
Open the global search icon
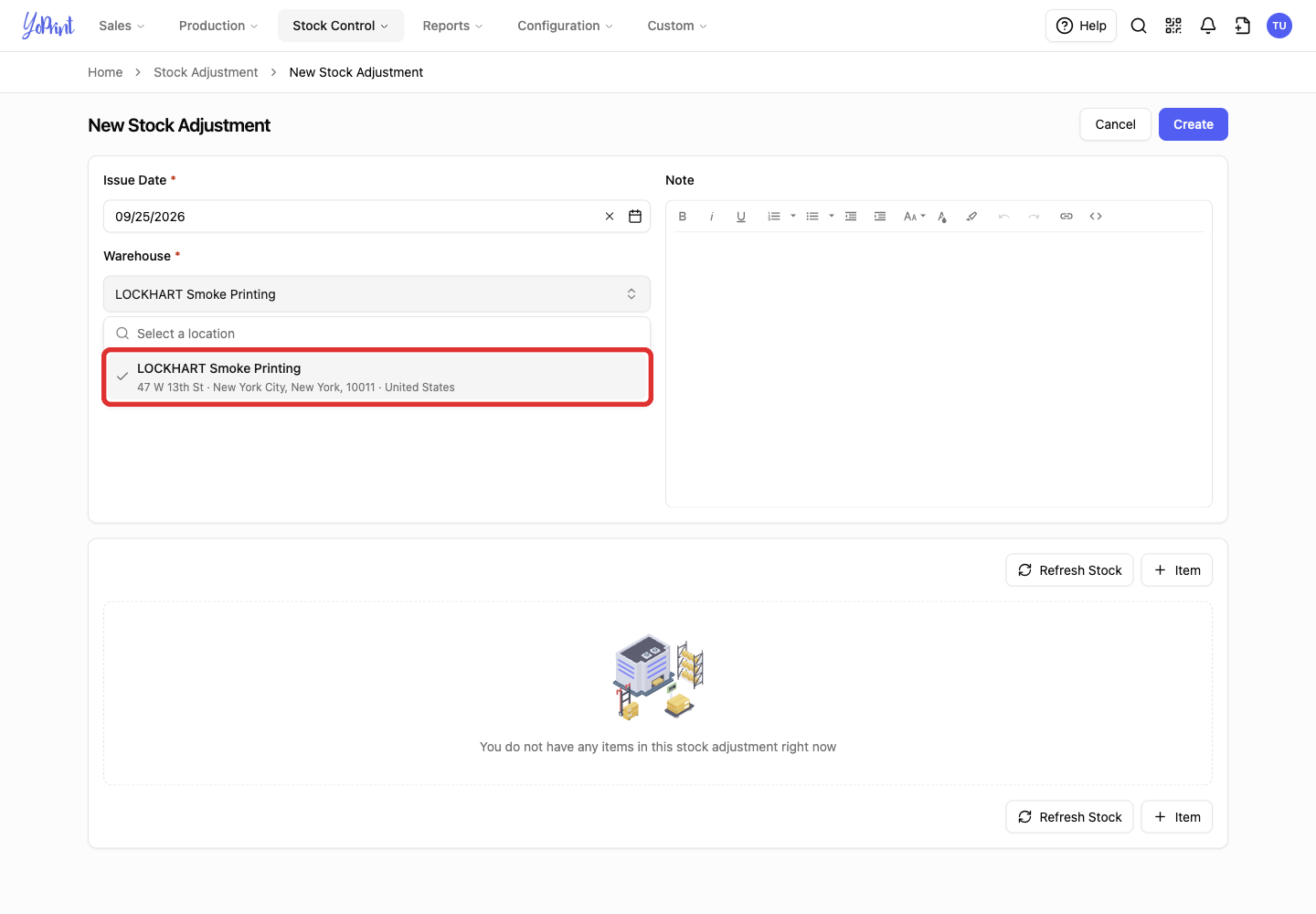[x=1139, y=26]
